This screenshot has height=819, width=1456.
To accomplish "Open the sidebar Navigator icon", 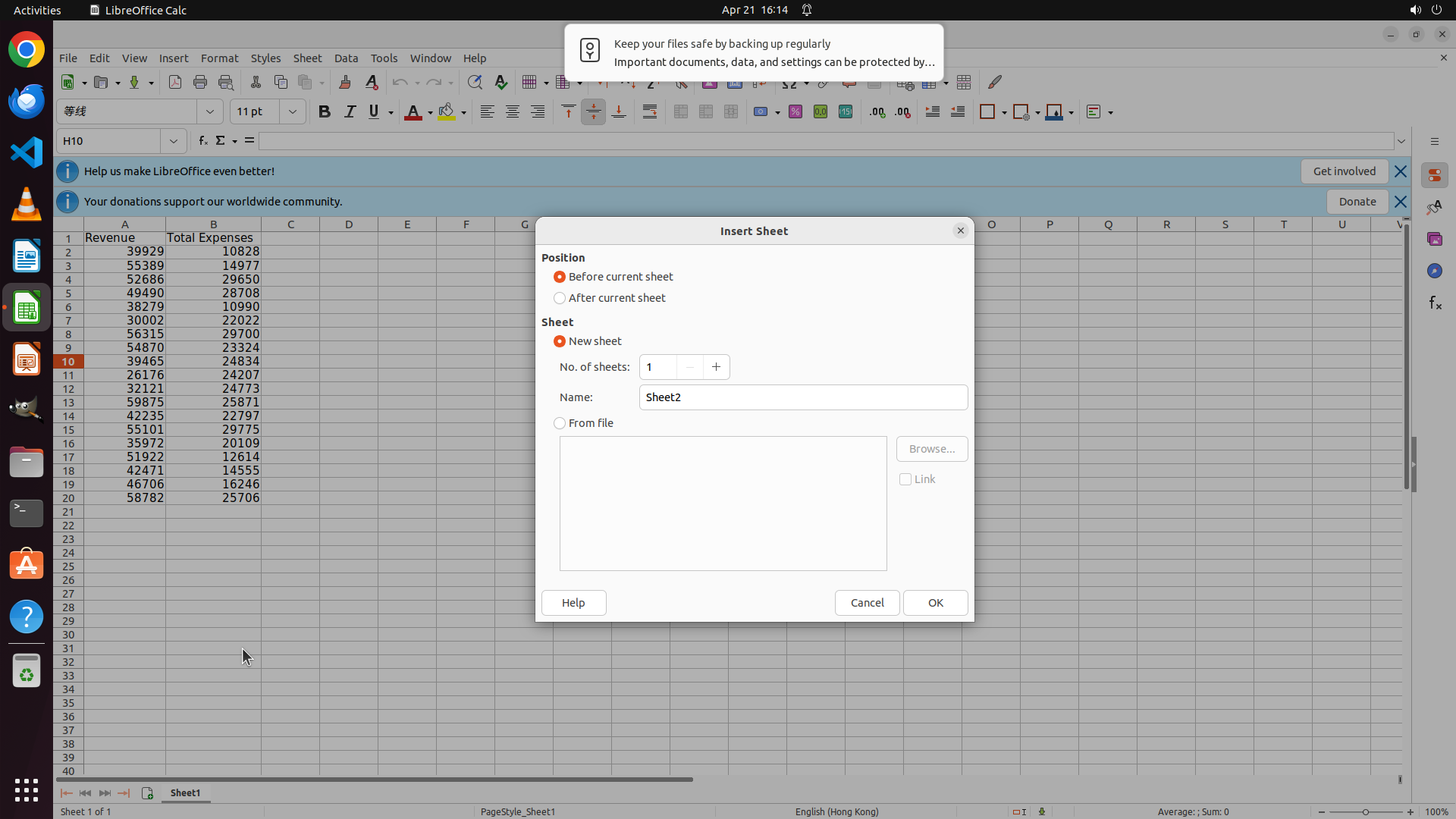I will 1435,271.
